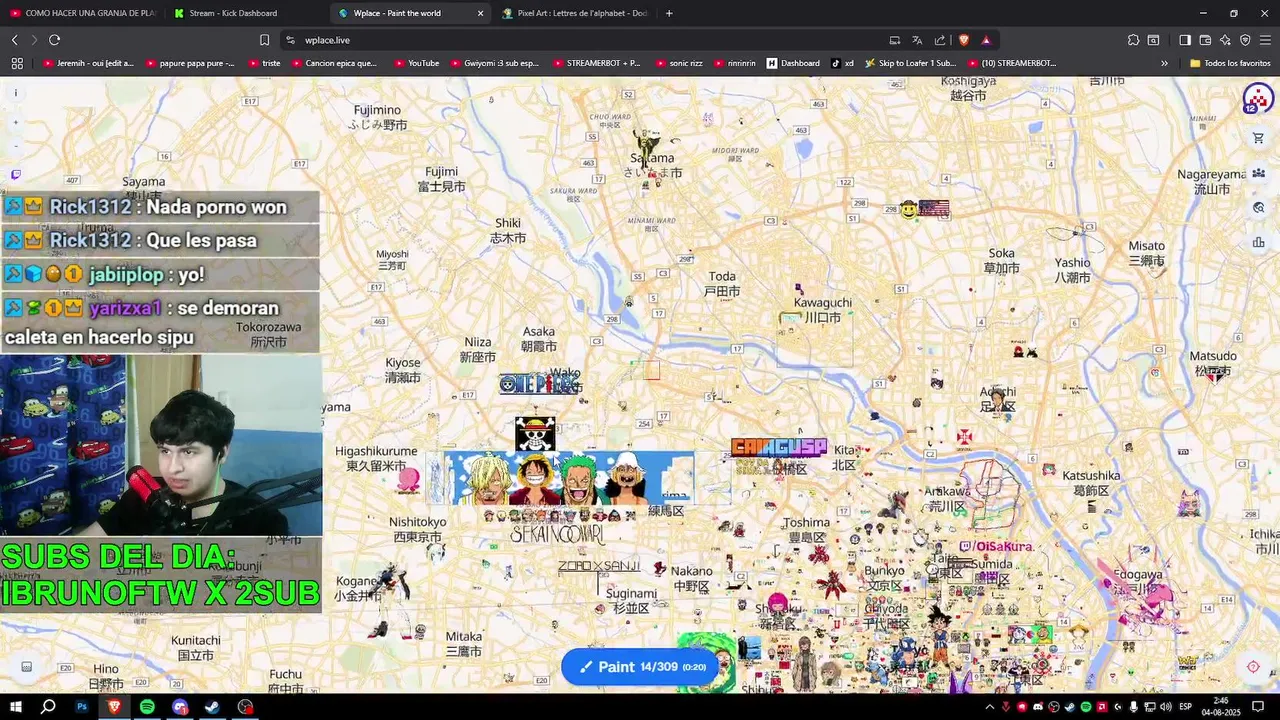Open the Gwiyomi :3 sub esp bookmark

pyautogui.click(x=494, y=63)
